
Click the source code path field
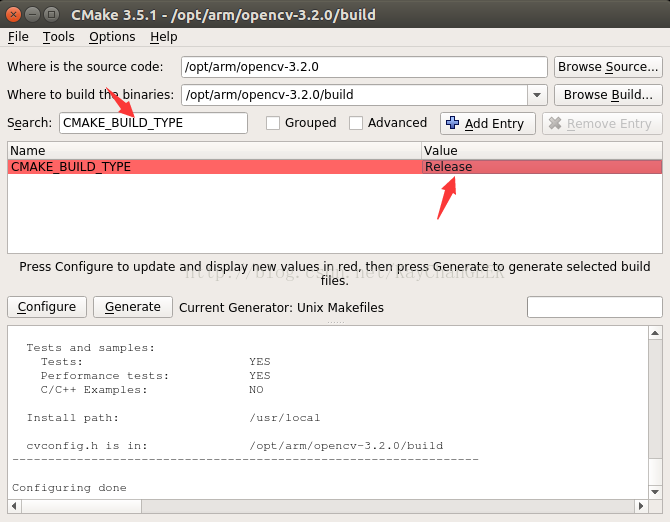point(364,67)
